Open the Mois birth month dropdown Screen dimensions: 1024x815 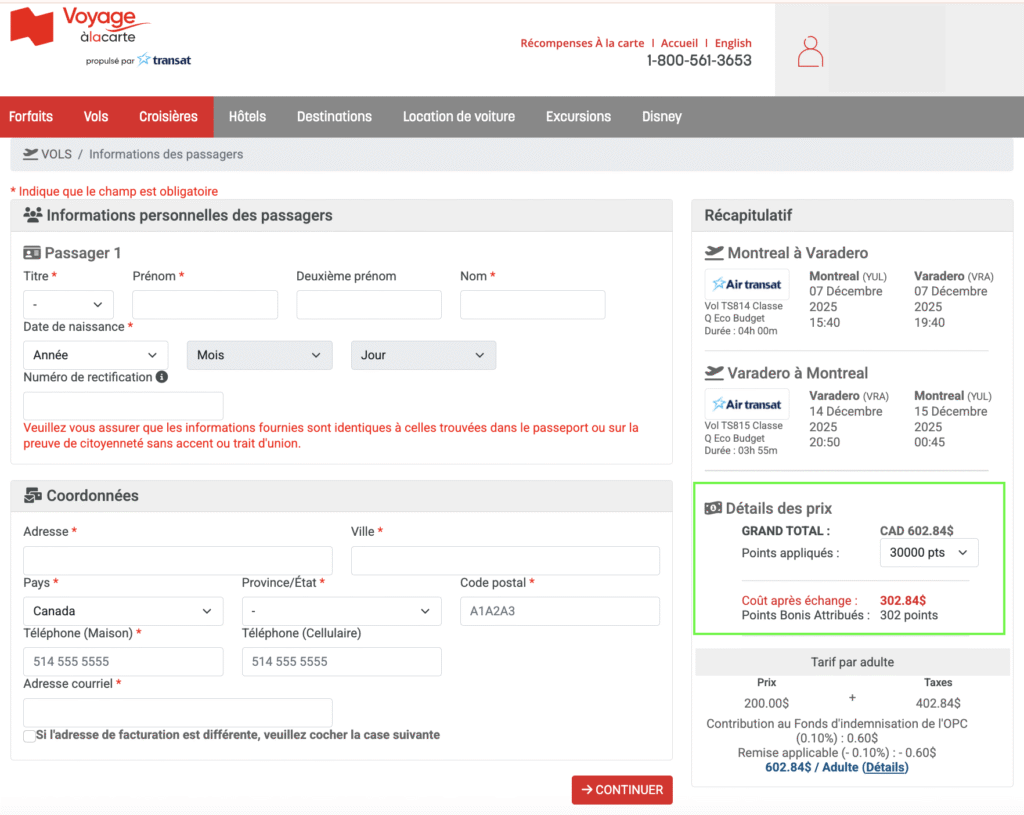tap(259, 355)
